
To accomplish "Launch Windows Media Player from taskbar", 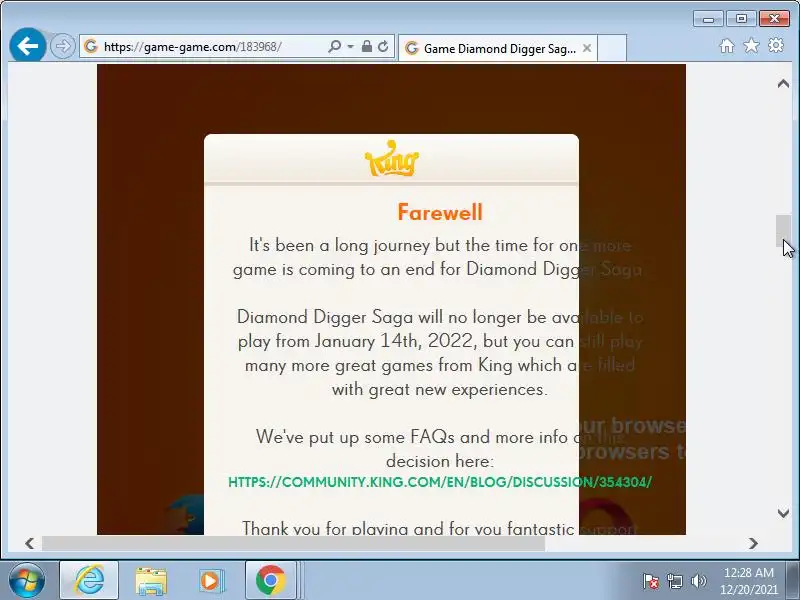I will click(210, 581).
